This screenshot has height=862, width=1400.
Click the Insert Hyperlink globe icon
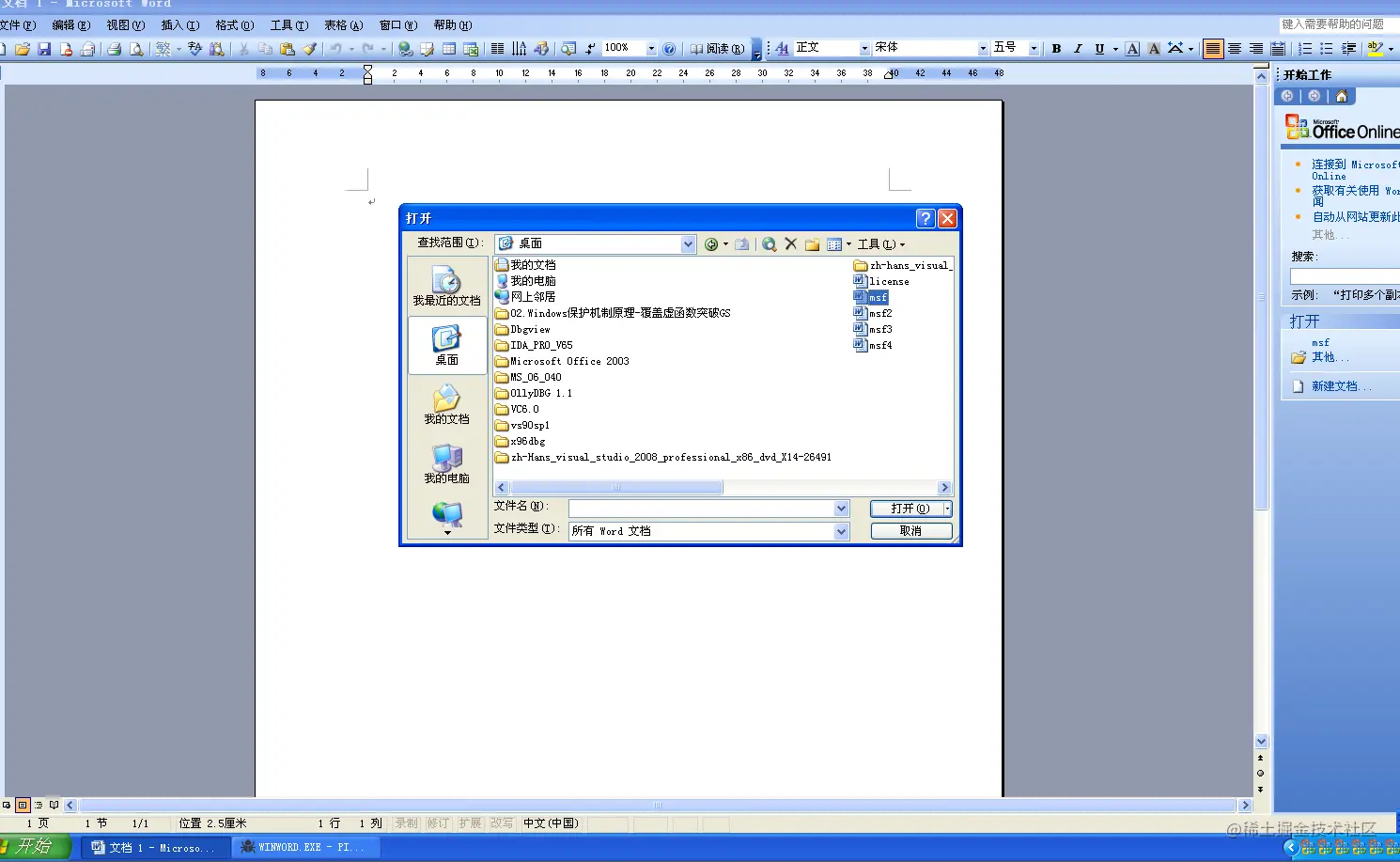point(405,49)
